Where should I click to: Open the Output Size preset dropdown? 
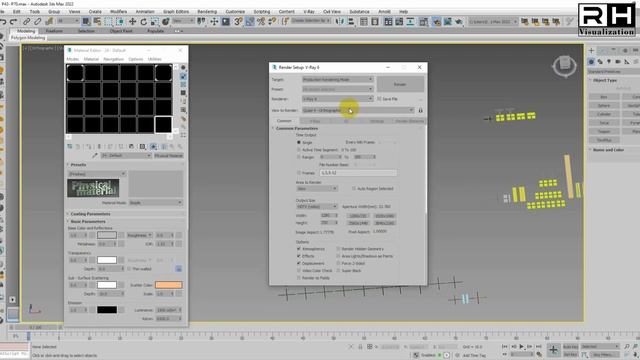317,207
